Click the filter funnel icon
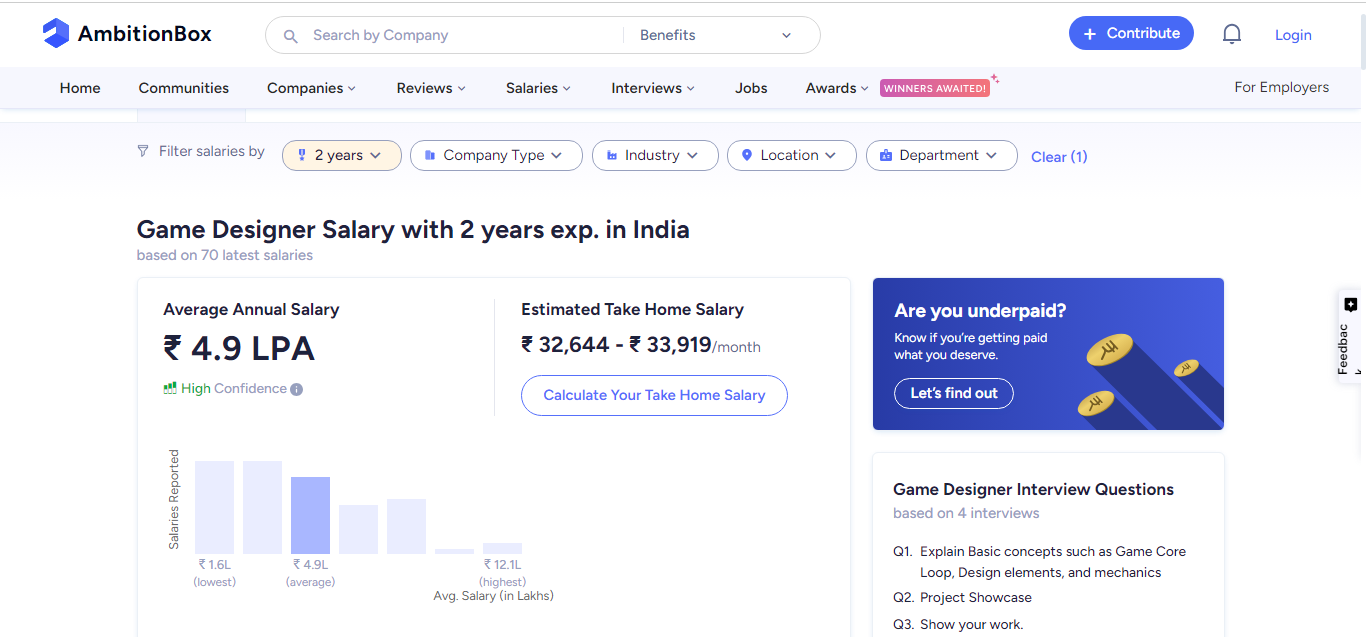This screenshot has height=637, width=1366. click(143, 152)
